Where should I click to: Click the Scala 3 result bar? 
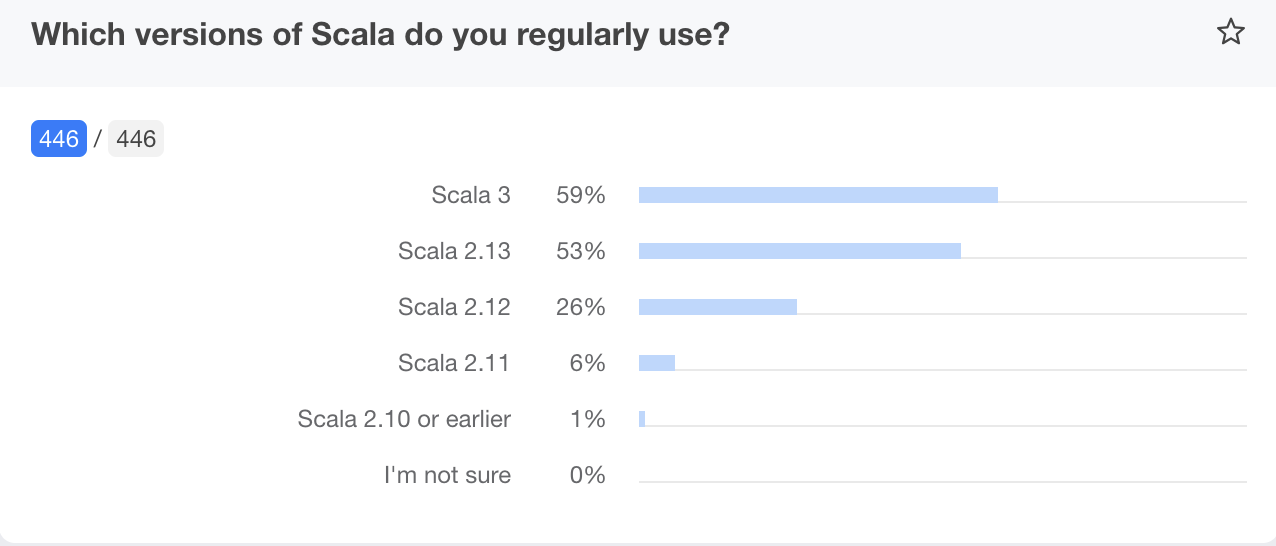818,195
